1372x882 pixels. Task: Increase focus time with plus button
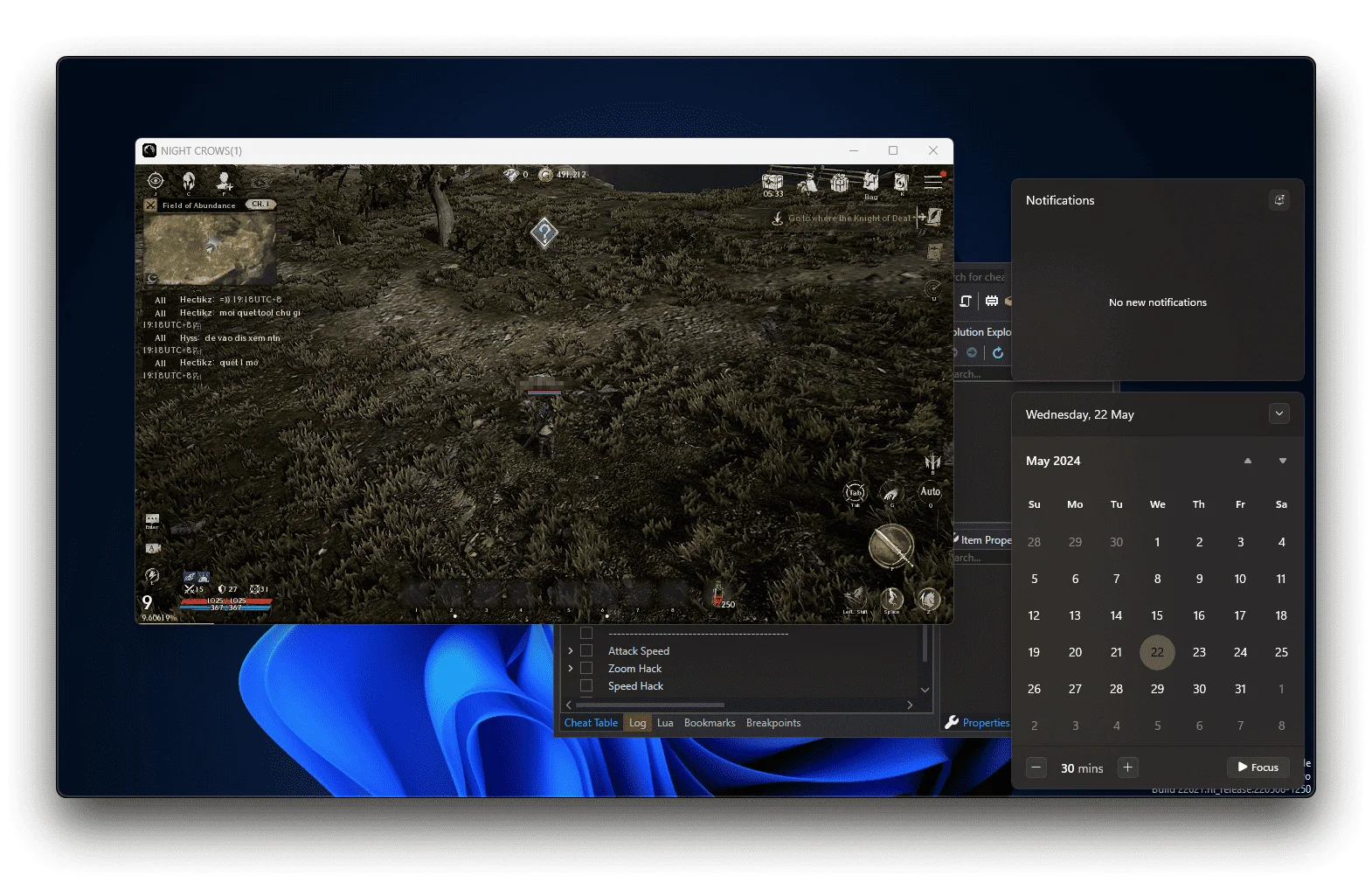point(1128,767)
